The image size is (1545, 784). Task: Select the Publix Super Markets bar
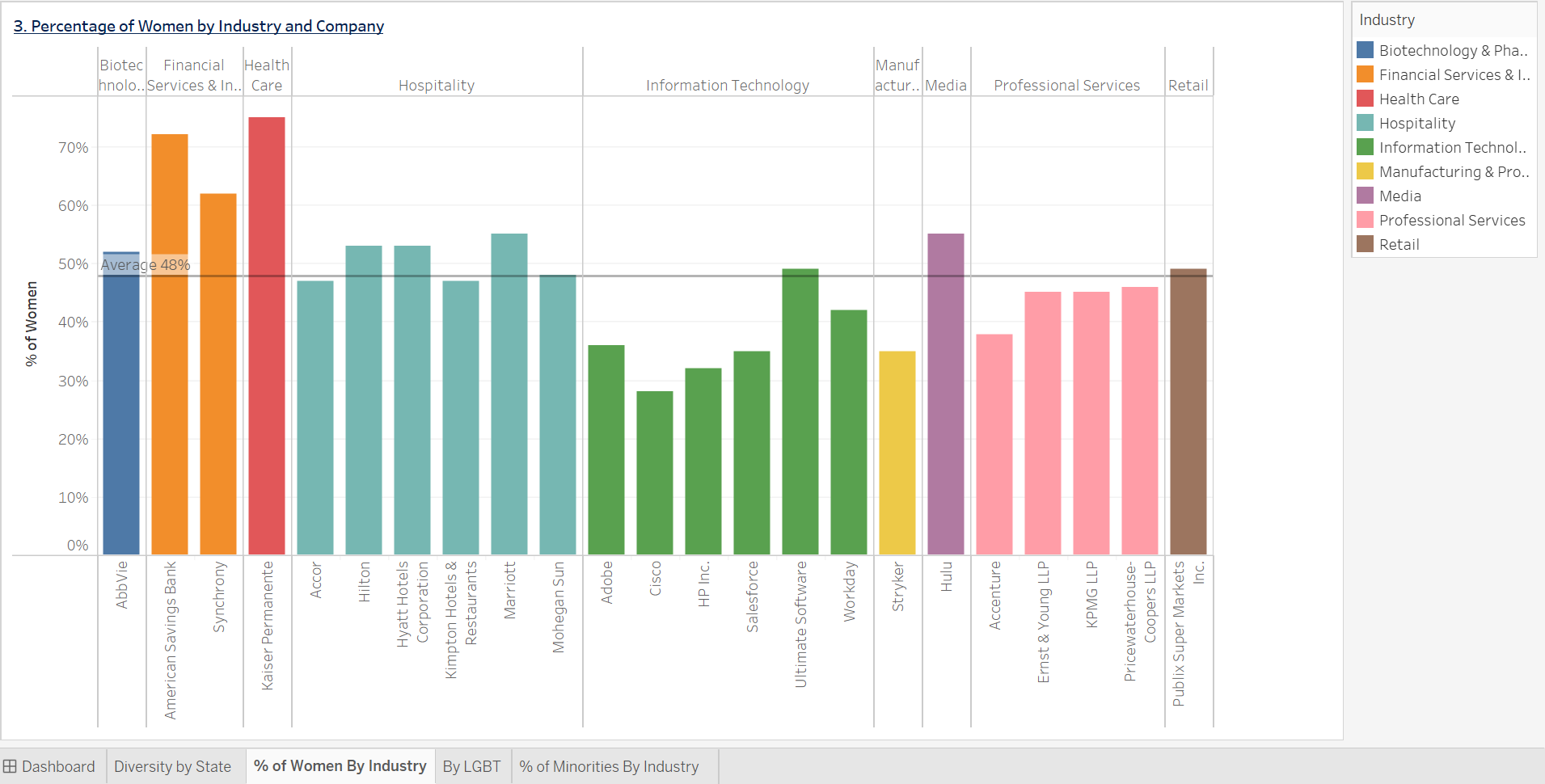pos(1188,412)
